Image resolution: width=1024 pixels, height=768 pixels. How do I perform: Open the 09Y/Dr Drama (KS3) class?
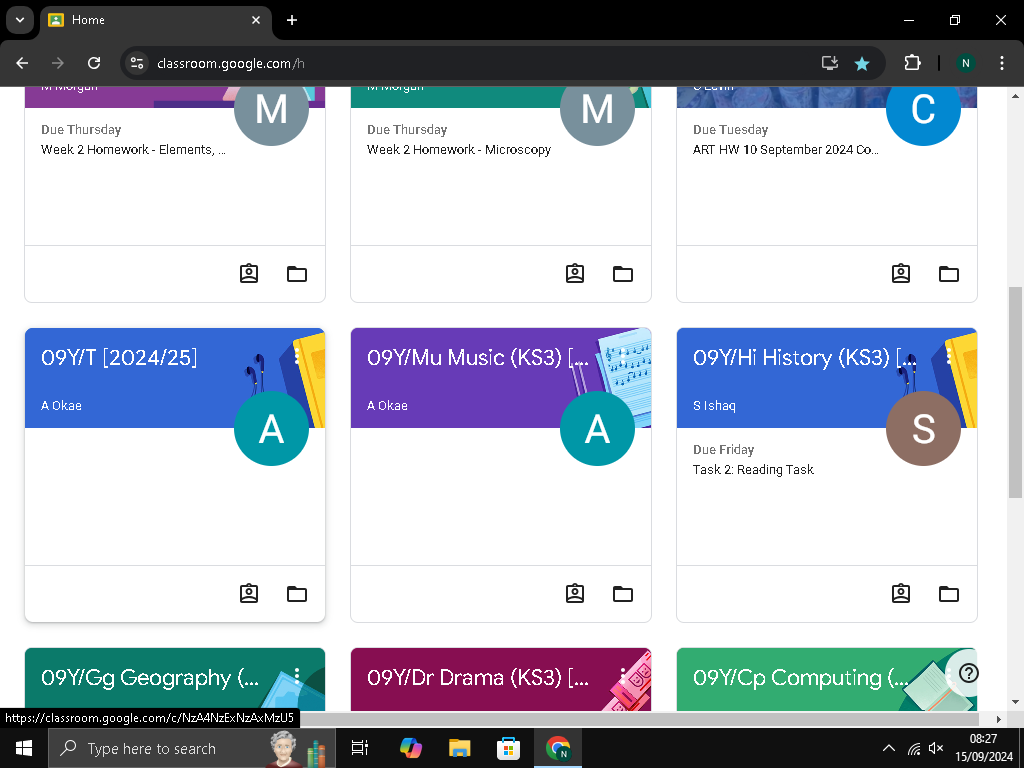click(478, 677)
